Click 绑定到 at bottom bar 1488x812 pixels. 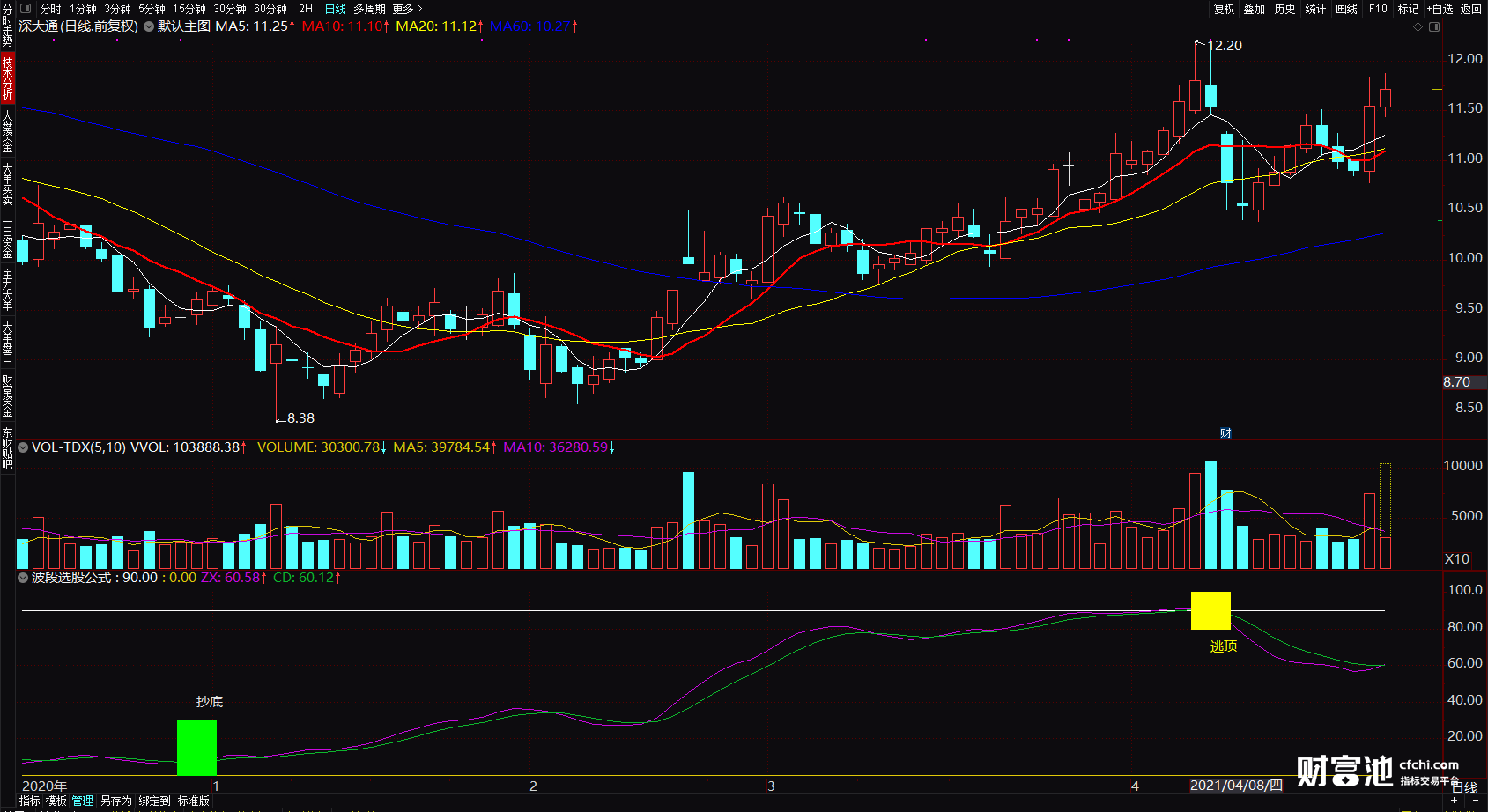tap(154, 801)
